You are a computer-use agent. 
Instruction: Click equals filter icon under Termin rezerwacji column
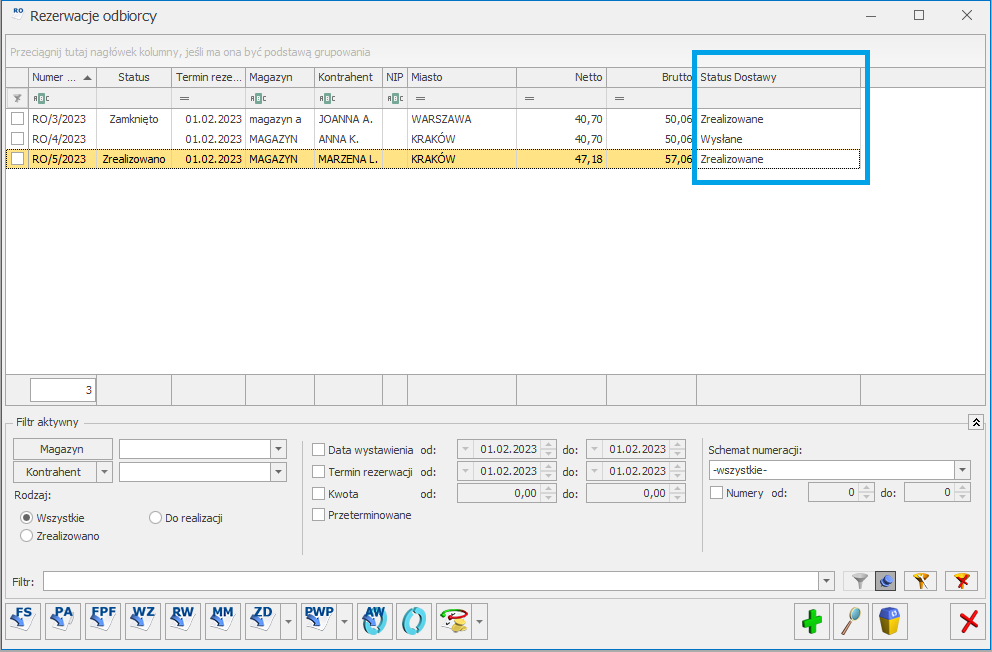point(185,98)
